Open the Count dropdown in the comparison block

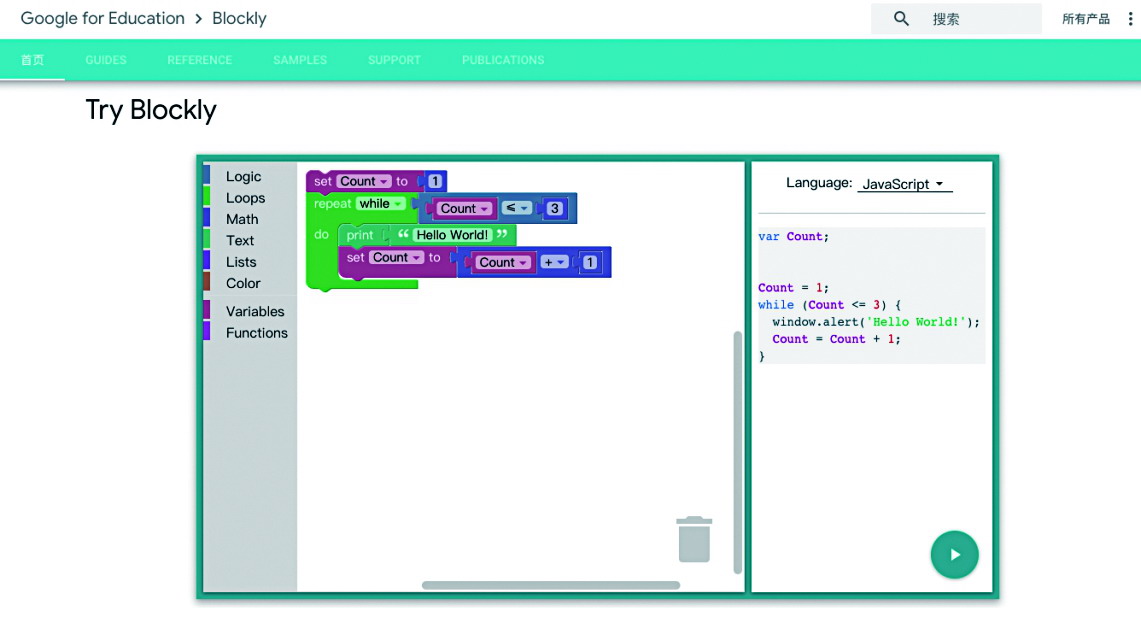tap(464, 209)
